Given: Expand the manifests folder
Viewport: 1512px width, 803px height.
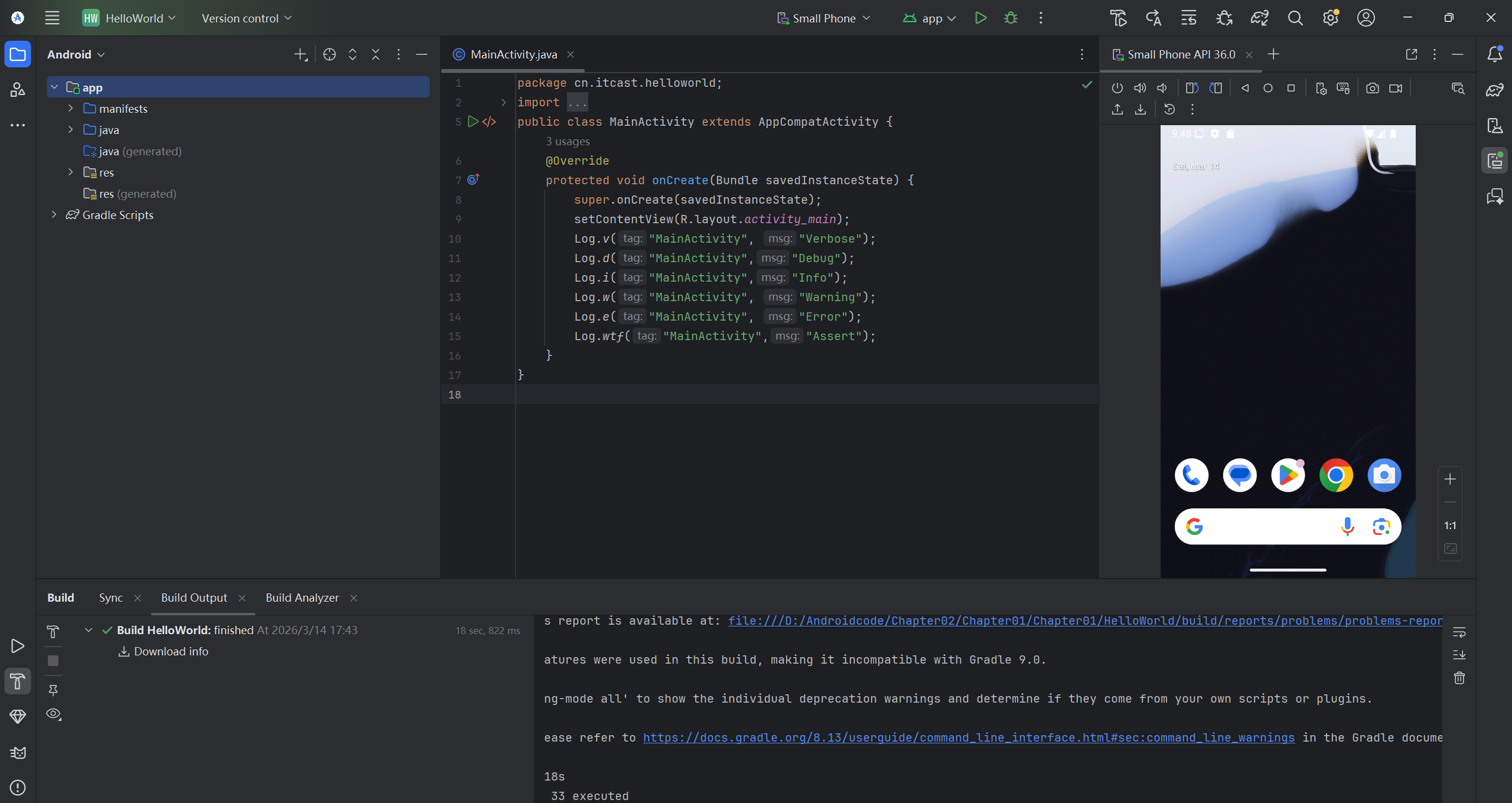Looking at the screenshot, I should coord(70,109).
